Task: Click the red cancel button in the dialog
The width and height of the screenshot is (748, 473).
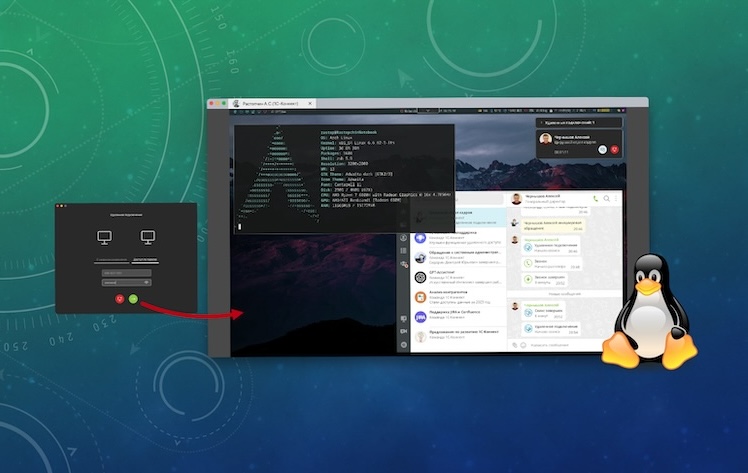Action: [x=120, y=298]
